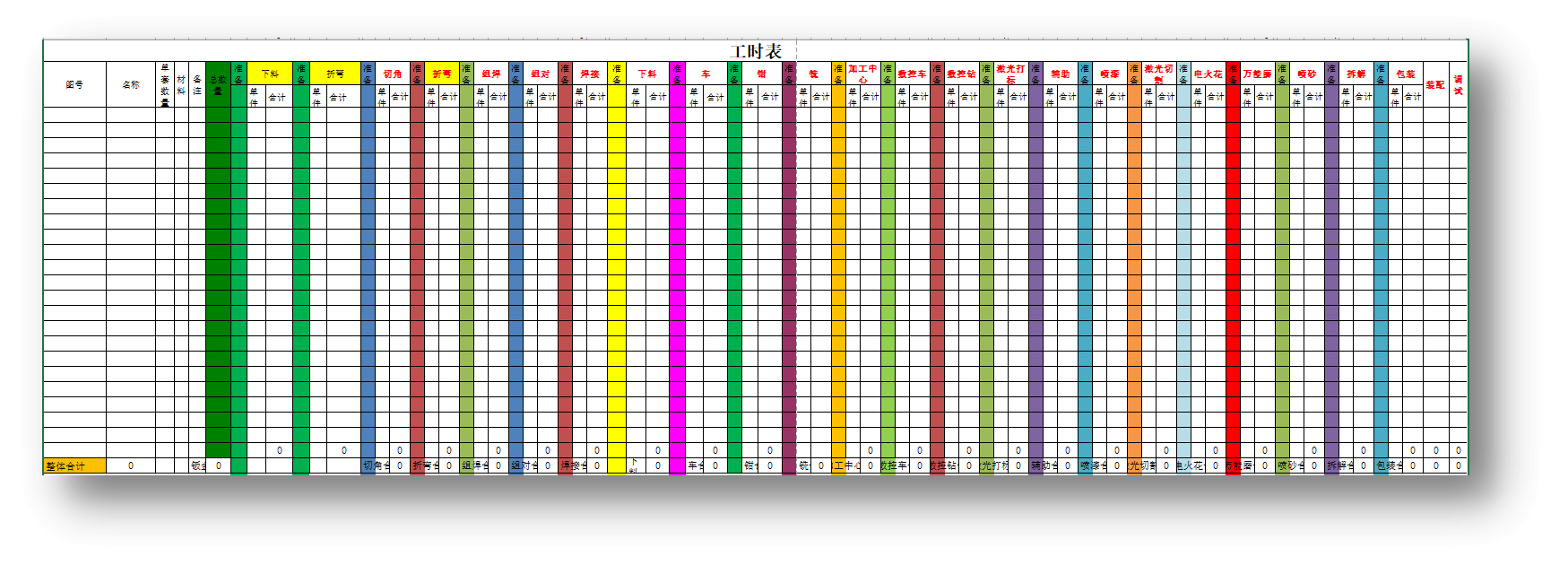Click the 激光打标 header cell
This screenshot has height=565, width=1568.
[1010, 74]
